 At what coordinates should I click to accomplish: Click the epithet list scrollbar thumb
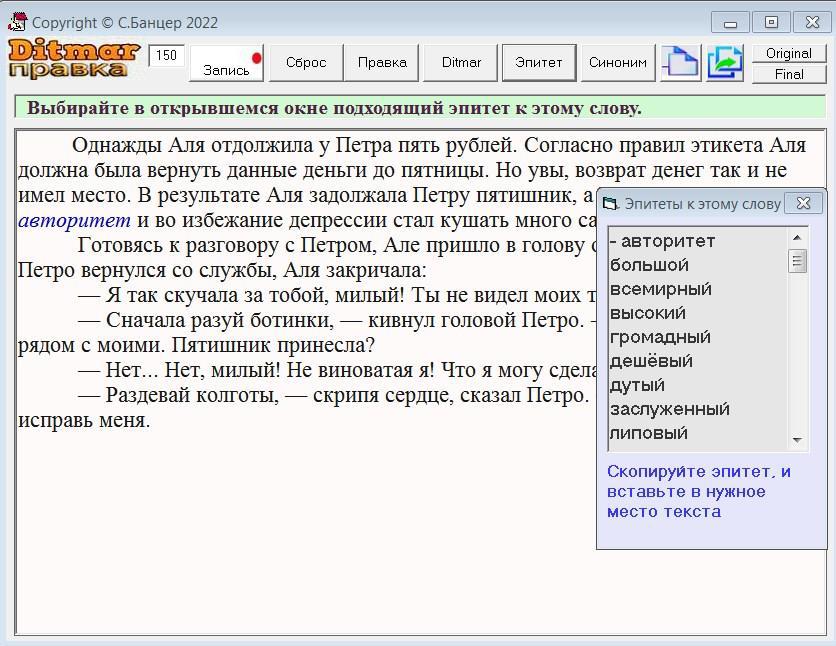[x=797, y=262]
